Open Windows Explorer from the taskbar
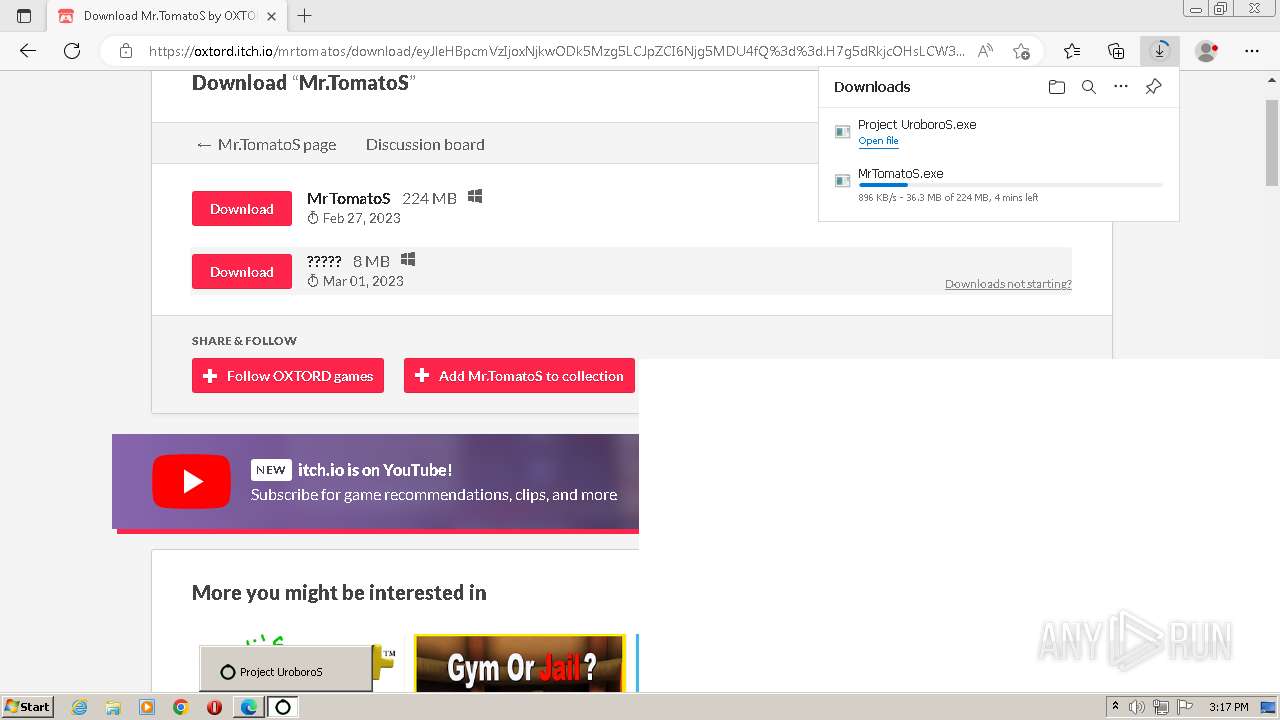This screenshot has width=1280, height=720. (113, 707)
